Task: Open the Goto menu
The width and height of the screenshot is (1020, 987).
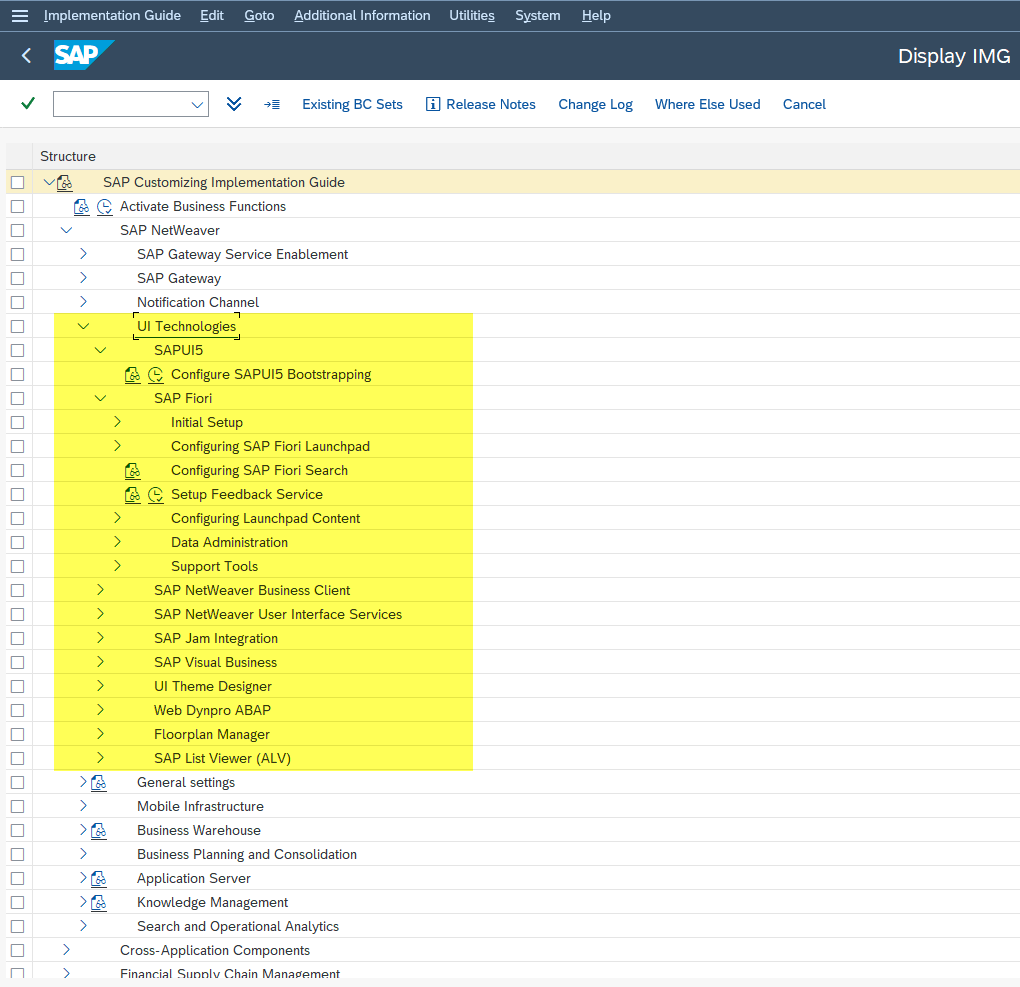Action: [x=259, y=16]
